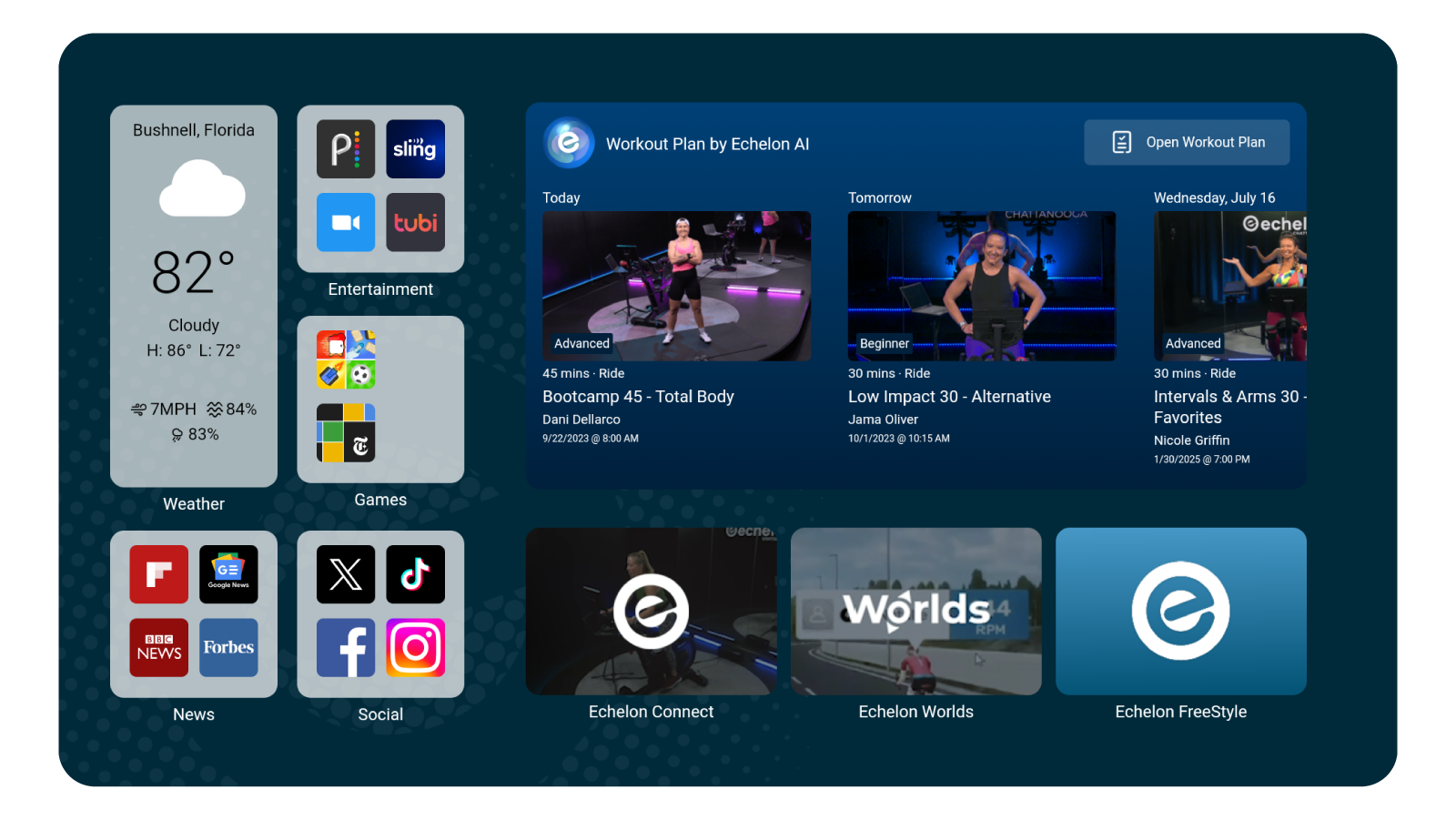1456x820 pixels.
Task: Click the Tomorrow day heading
Action: coord(880,197)
